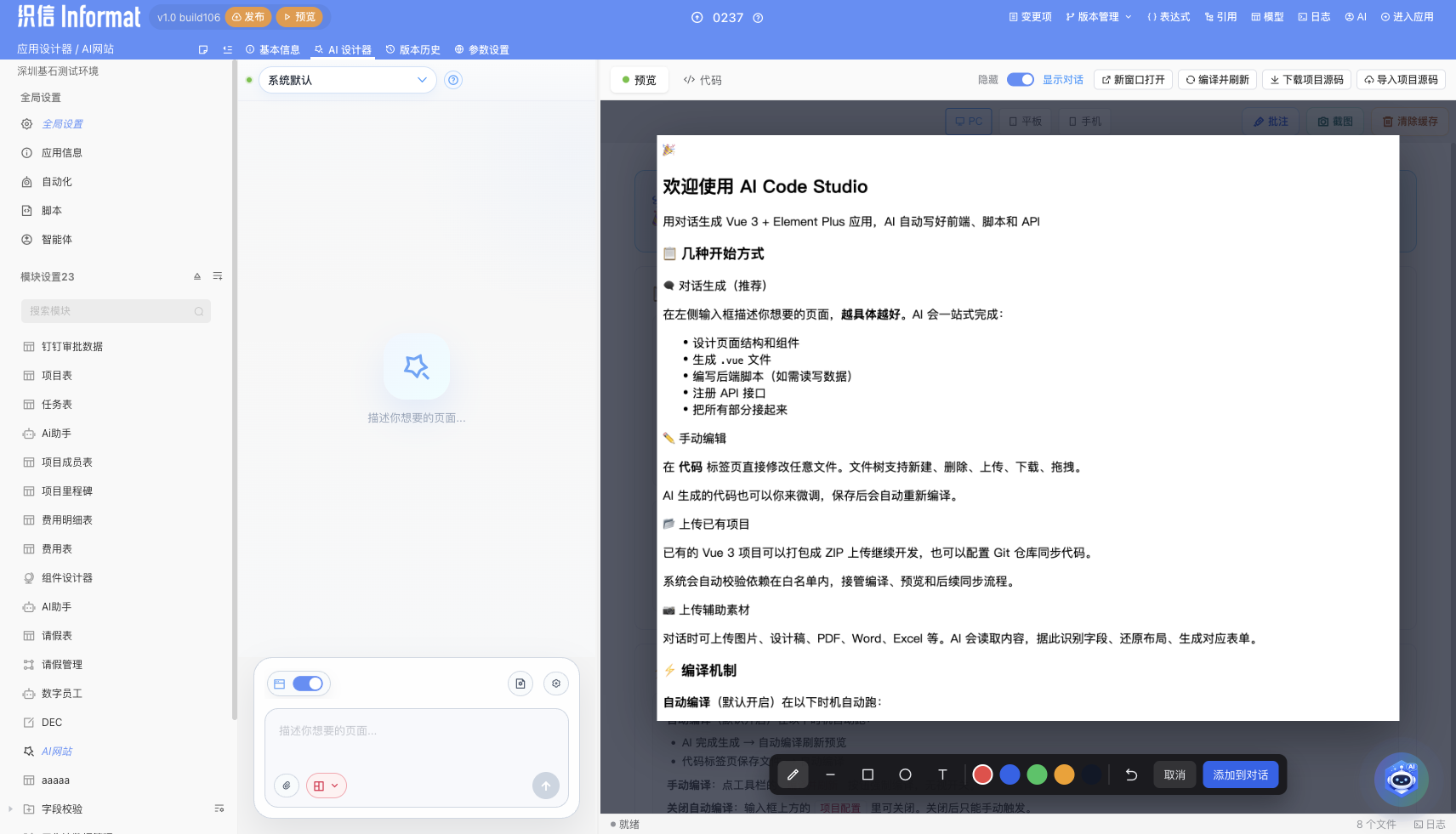Open 智能体 in sidebar
Viewport: 1456px width, 834px height.
tap(57, 240)
